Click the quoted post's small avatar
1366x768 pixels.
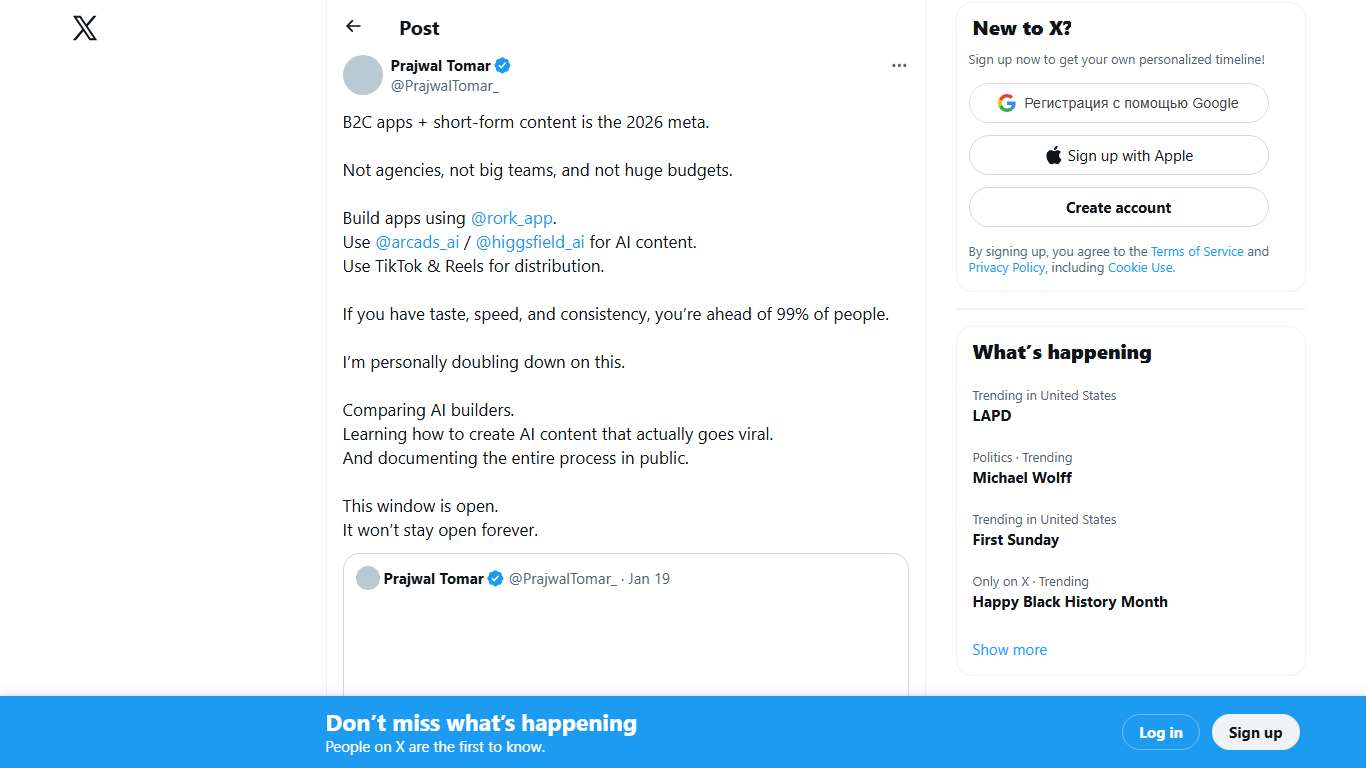coord(368,578)
